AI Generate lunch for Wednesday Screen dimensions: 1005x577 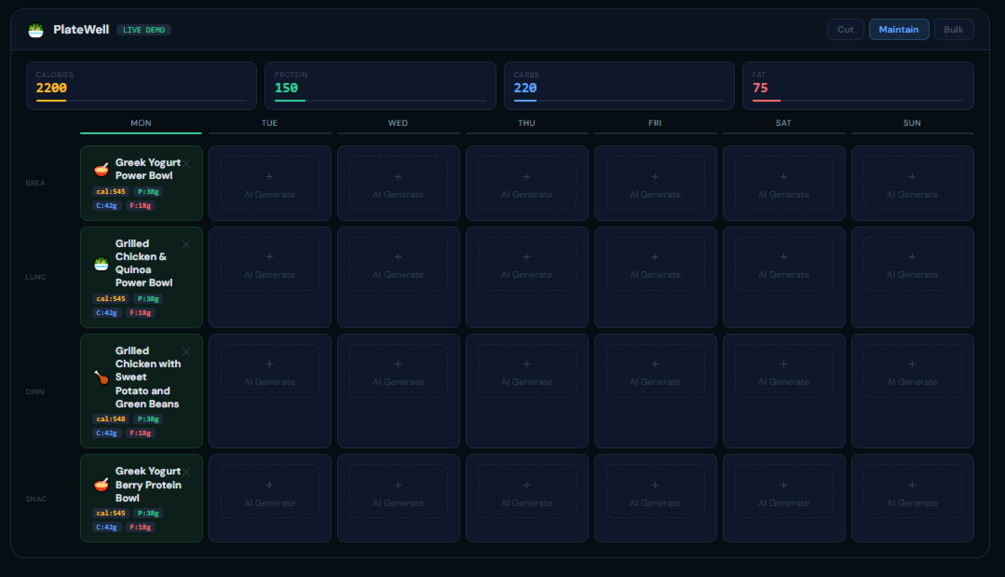point(398,264)
